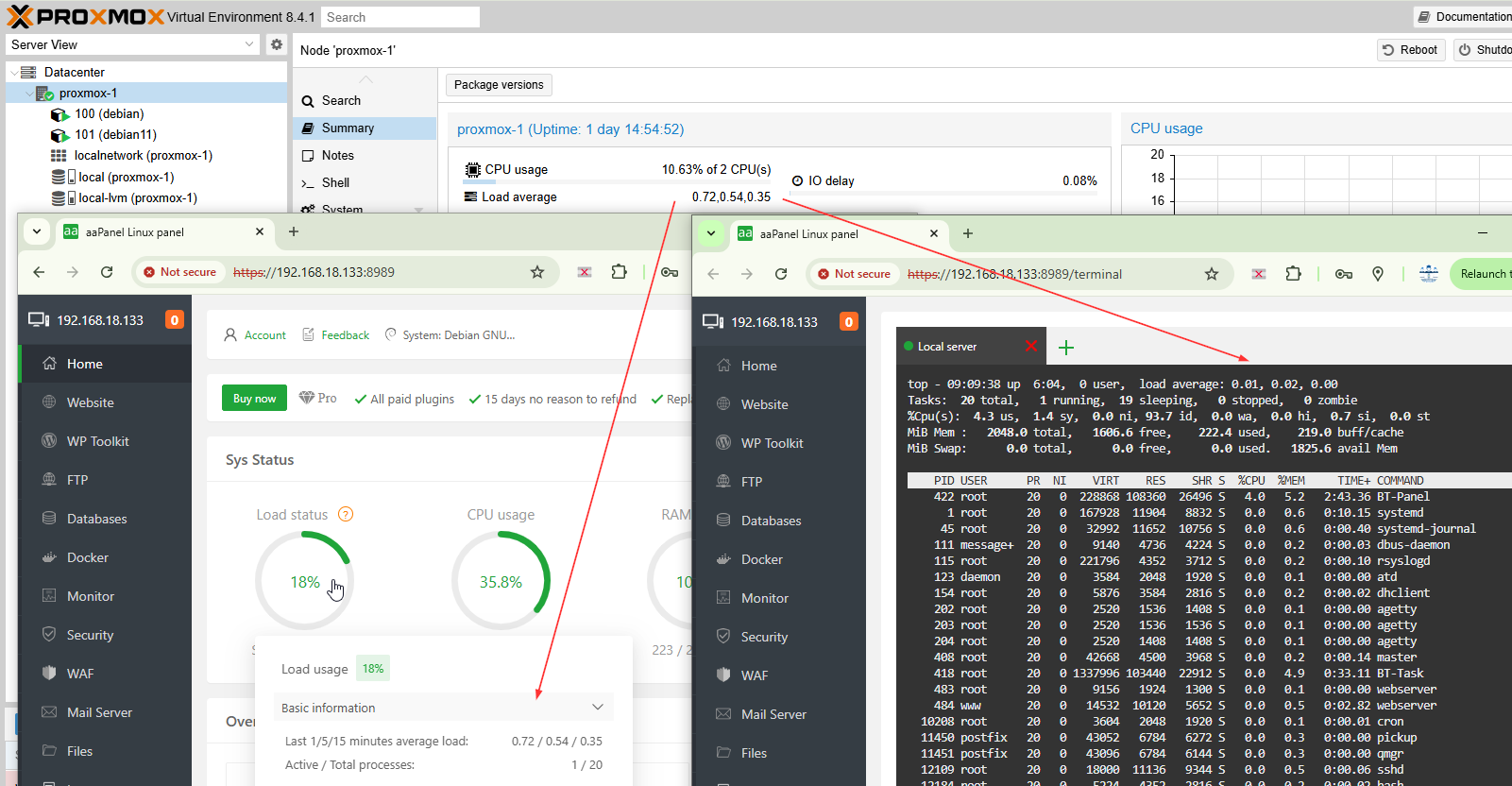Click Not secure badge in left browser
This screenshot has width=1512, height=786.
(179, 272)
